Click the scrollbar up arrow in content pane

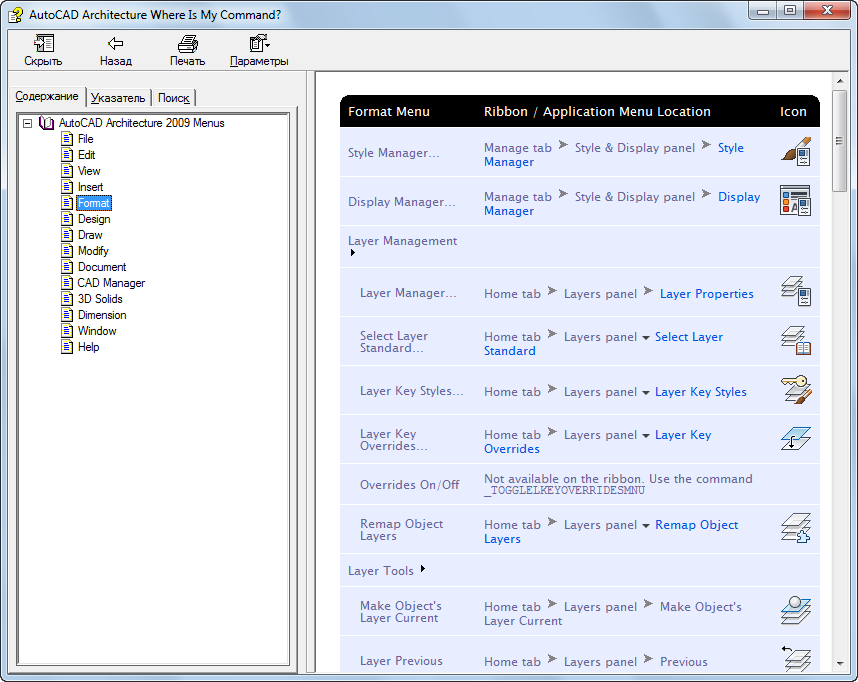839,81
